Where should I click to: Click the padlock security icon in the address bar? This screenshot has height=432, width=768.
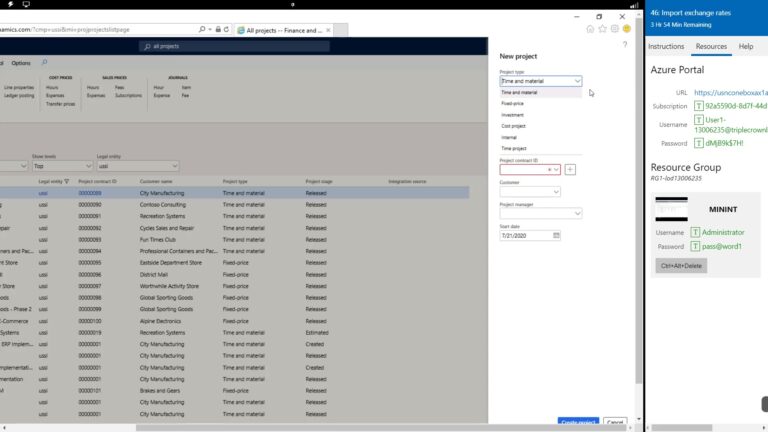218,29
